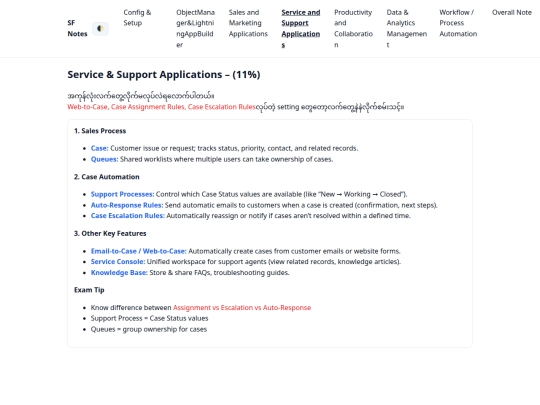
Task: Click 'Shared worklists where multiple users' description
Action: click(x=226, y=159)
